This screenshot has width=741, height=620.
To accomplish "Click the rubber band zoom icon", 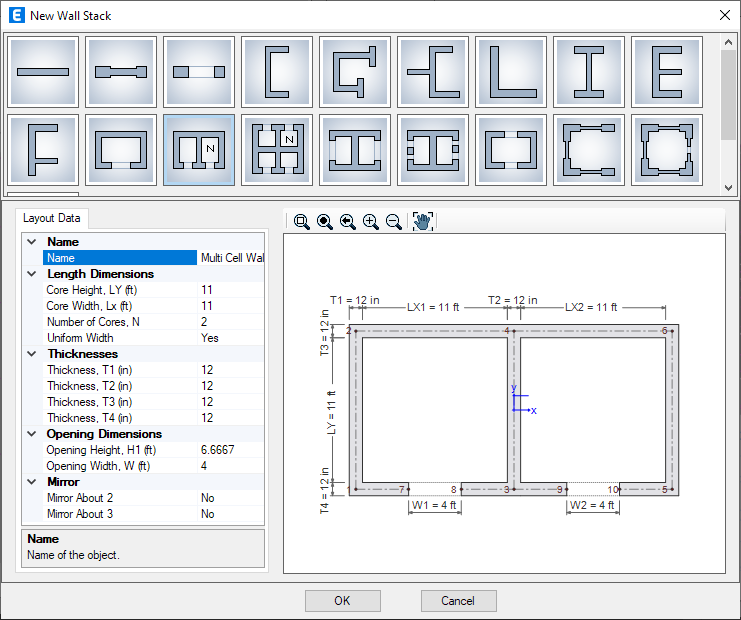I will click(302, 221).
